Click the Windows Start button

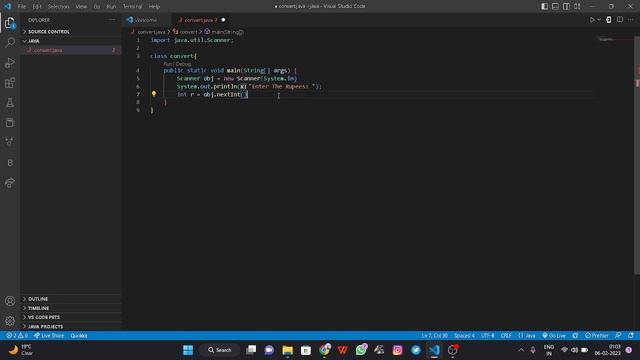pos(188,350)
